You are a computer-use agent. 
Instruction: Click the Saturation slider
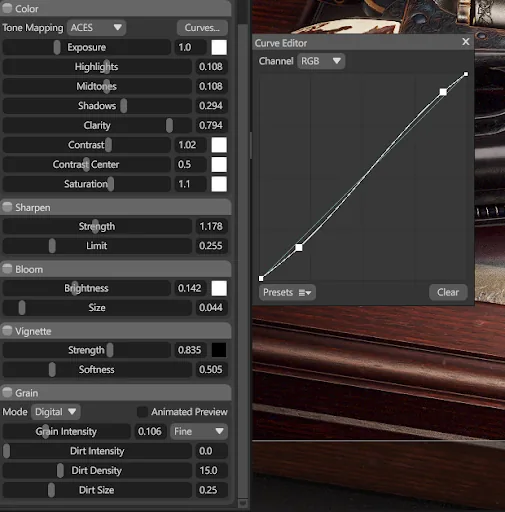[x=87, y=184]
